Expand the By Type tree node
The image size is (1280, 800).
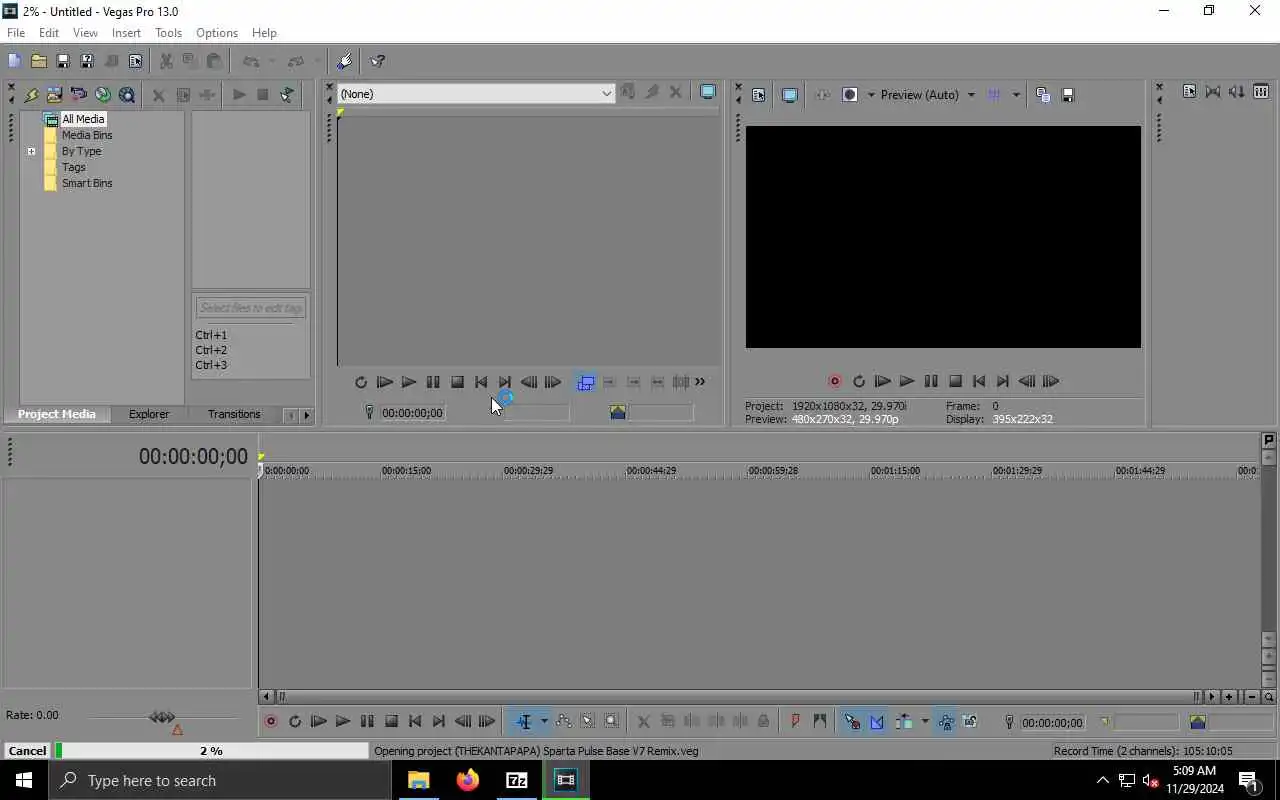pos(31,152)
